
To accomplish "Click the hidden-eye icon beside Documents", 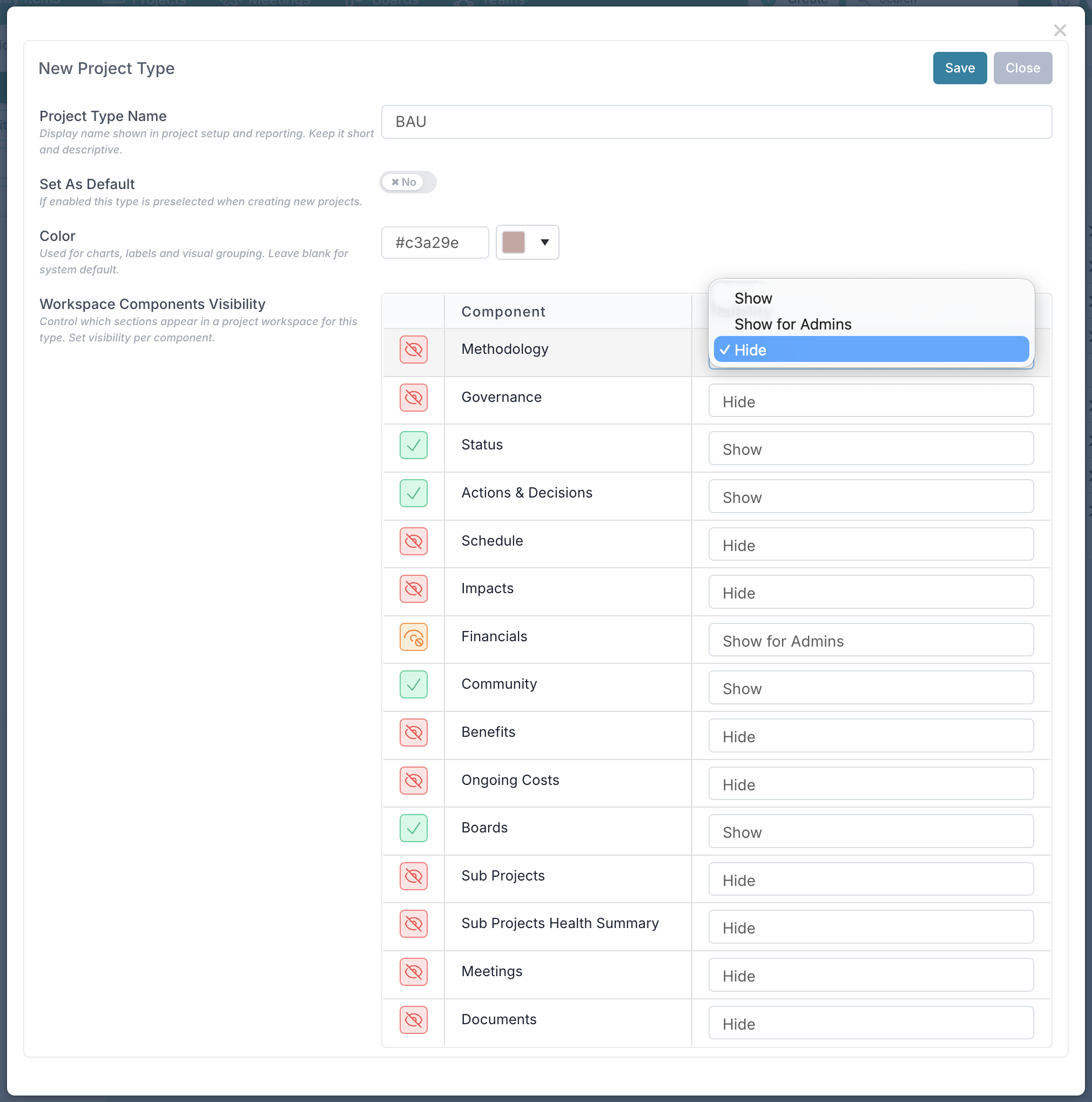I will (414, 1020).
